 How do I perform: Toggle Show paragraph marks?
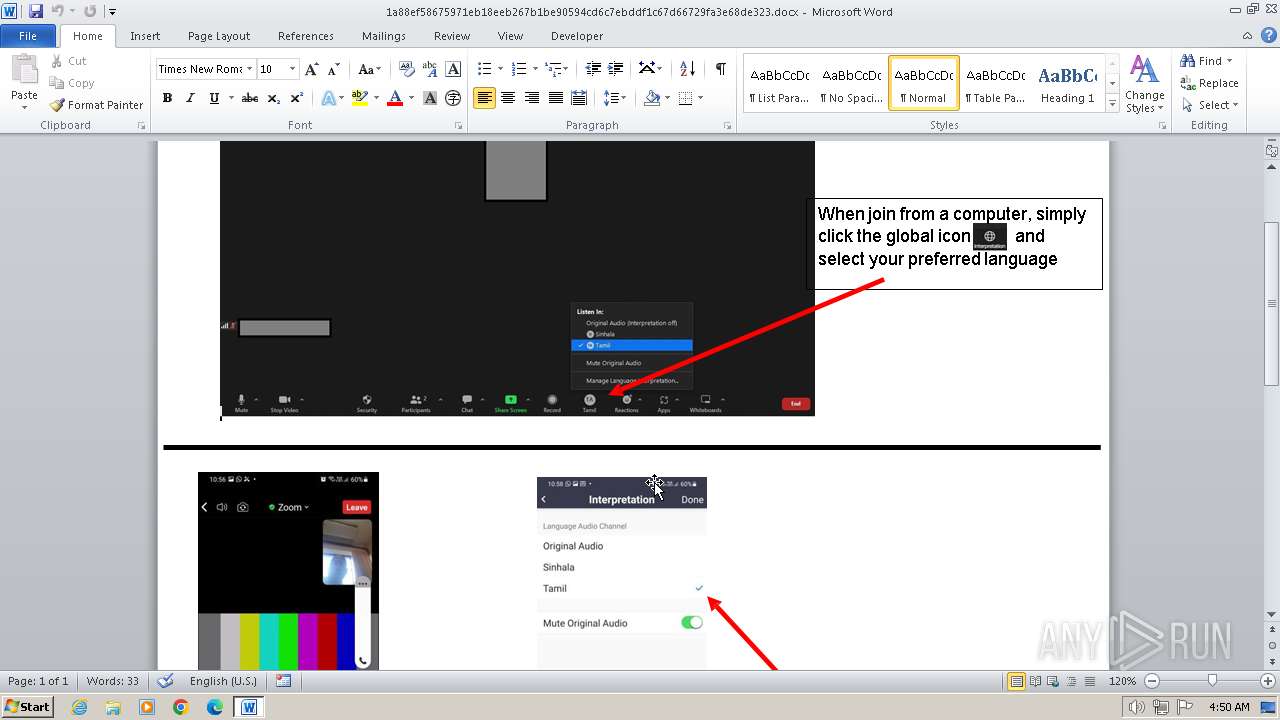(x=720, y=69)
